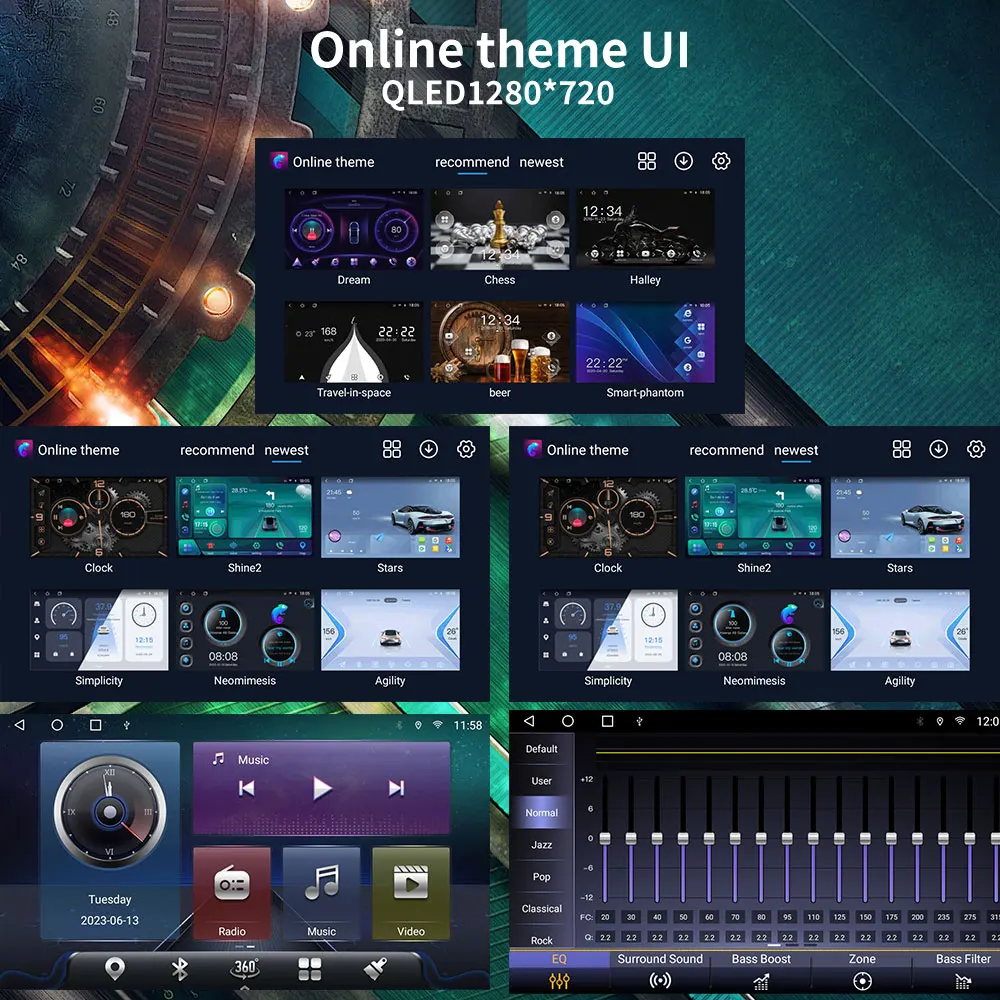Switch to newest tab in top panel
The image size is (1000, 1000).
[541, 162]
